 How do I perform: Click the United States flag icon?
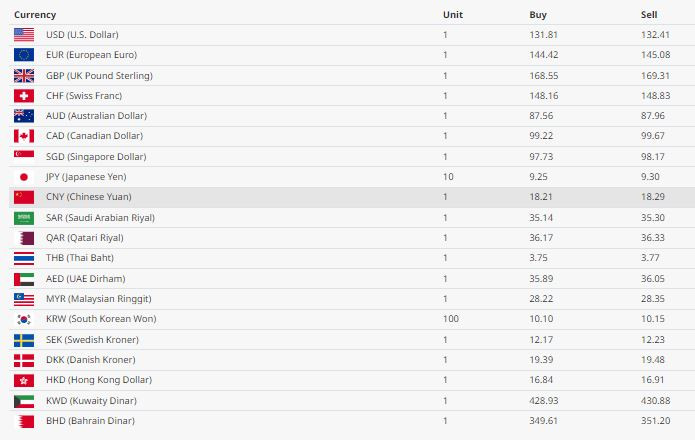click(x=24, y=35)
